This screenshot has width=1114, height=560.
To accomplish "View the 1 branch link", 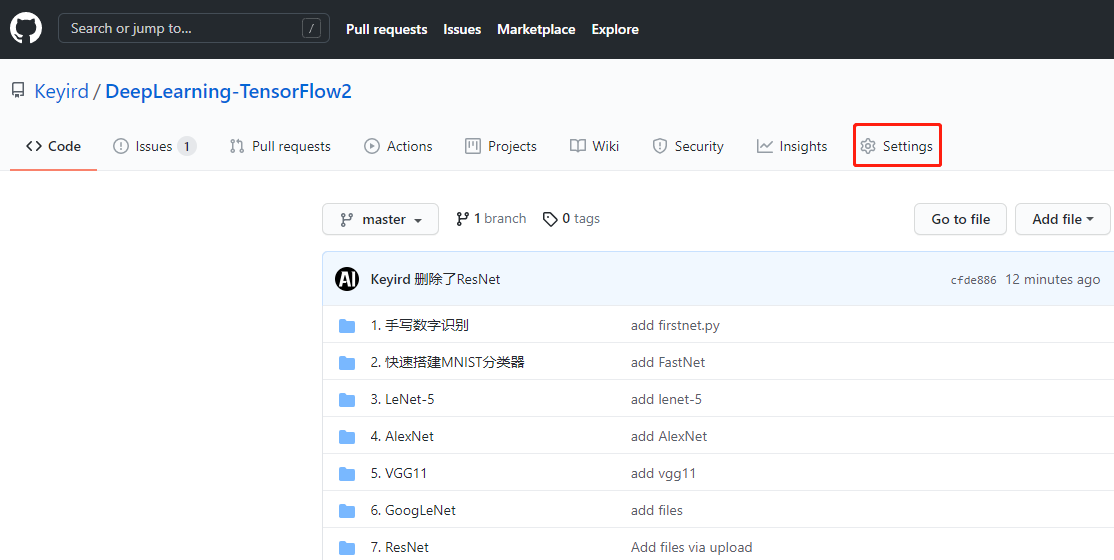I will pyautogui.click(x=491, y=219).
